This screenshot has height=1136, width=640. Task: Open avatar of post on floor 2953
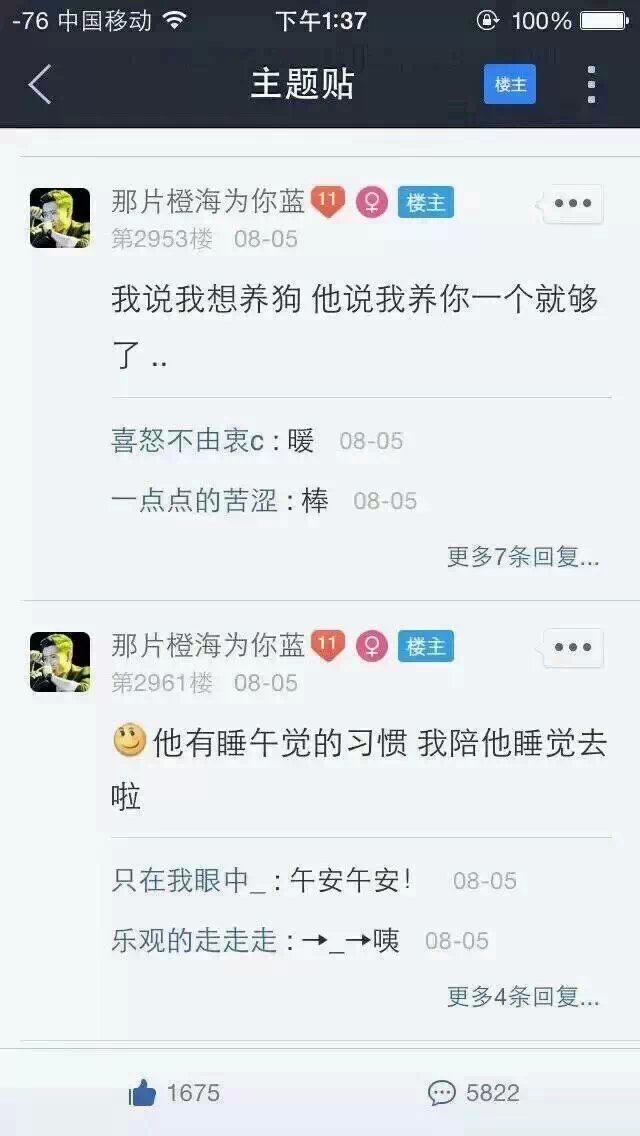(x=60, y=218)
